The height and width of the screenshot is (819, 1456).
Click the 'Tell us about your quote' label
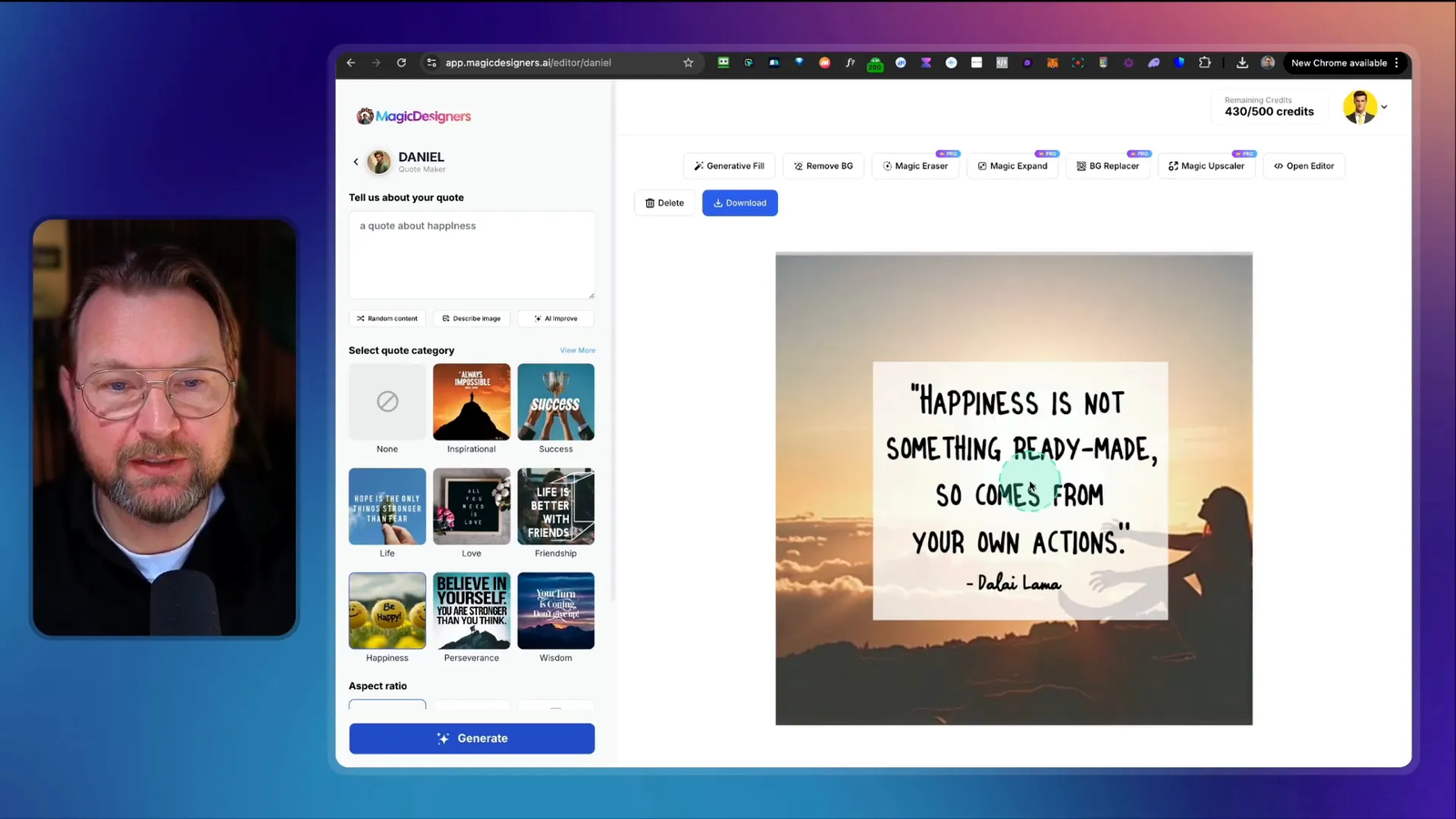(x=406, y=197)
